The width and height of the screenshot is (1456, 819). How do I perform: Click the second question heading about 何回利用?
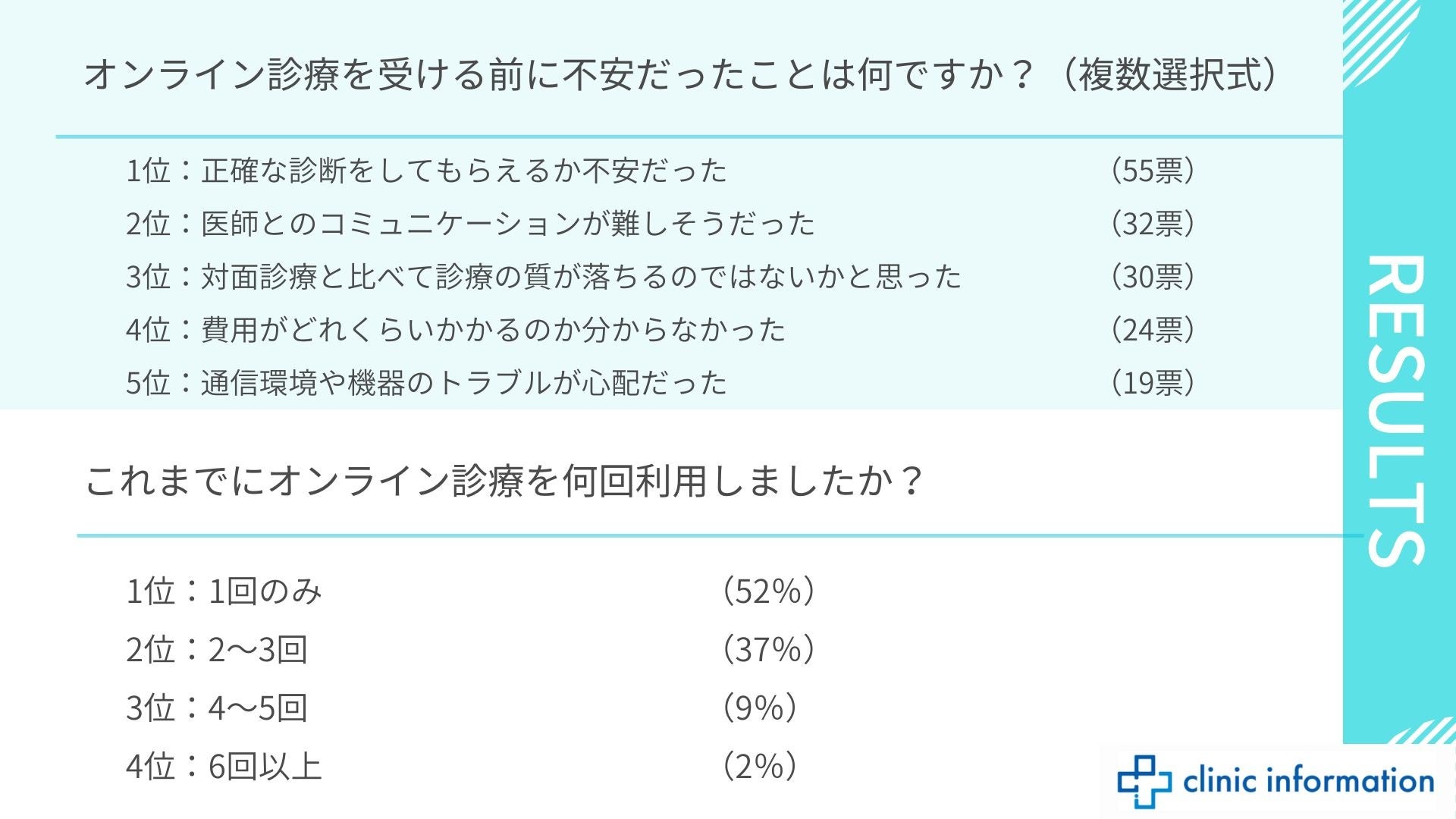click(x=504, y=481)
